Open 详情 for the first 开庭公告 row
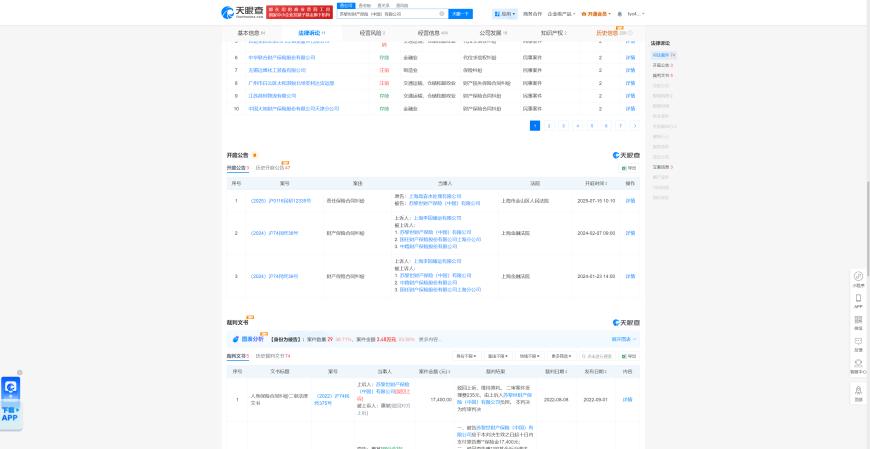Screen dimensions: 870x449 (x=630, y=200)
